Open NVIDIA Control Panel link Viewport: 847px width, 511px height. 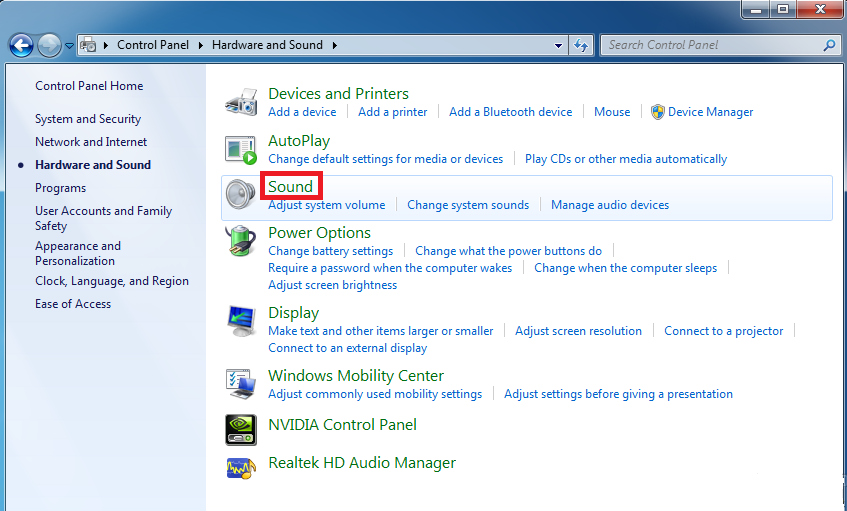point(342,425)
